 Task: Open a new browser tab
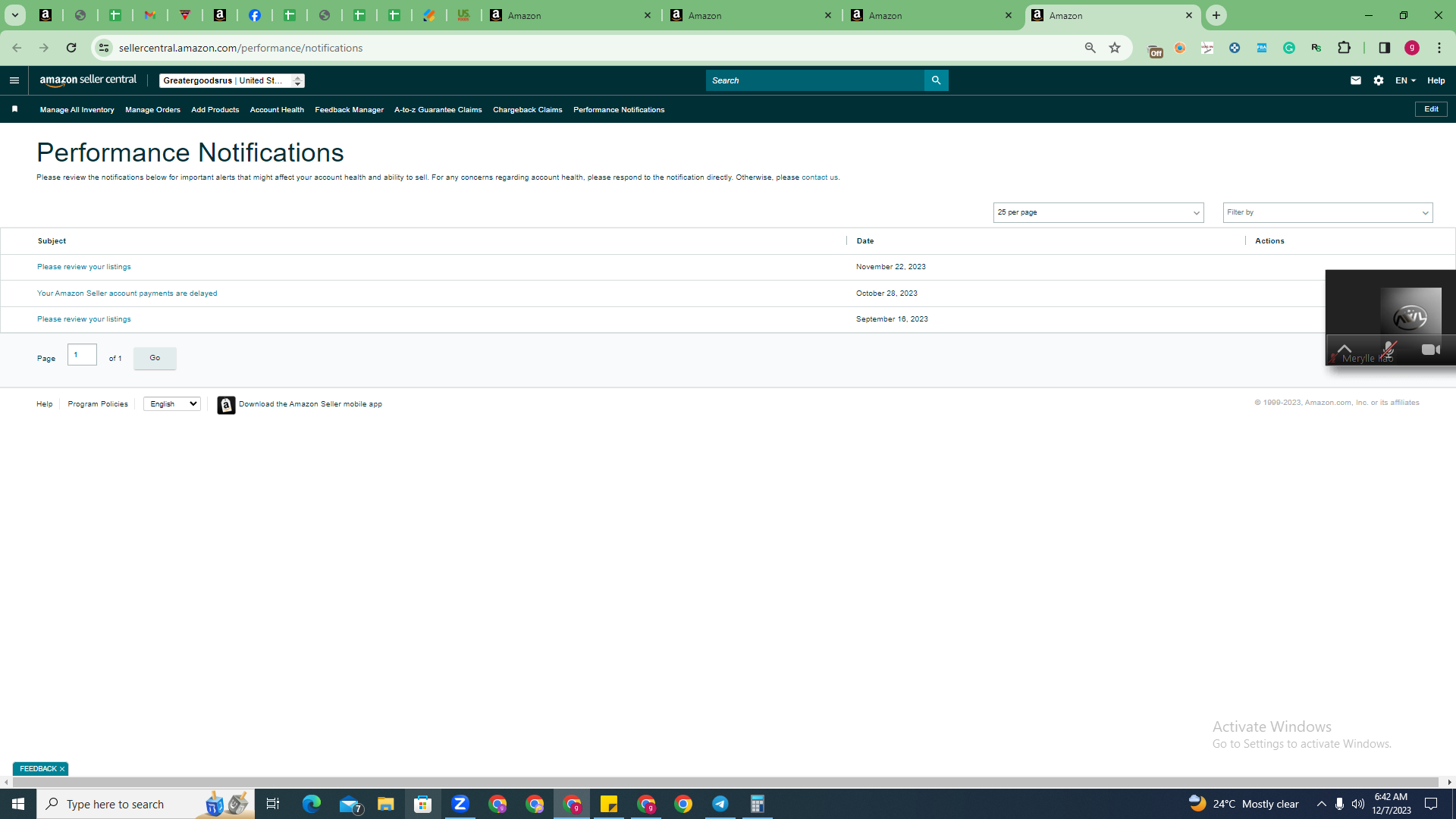[1216, 15]
